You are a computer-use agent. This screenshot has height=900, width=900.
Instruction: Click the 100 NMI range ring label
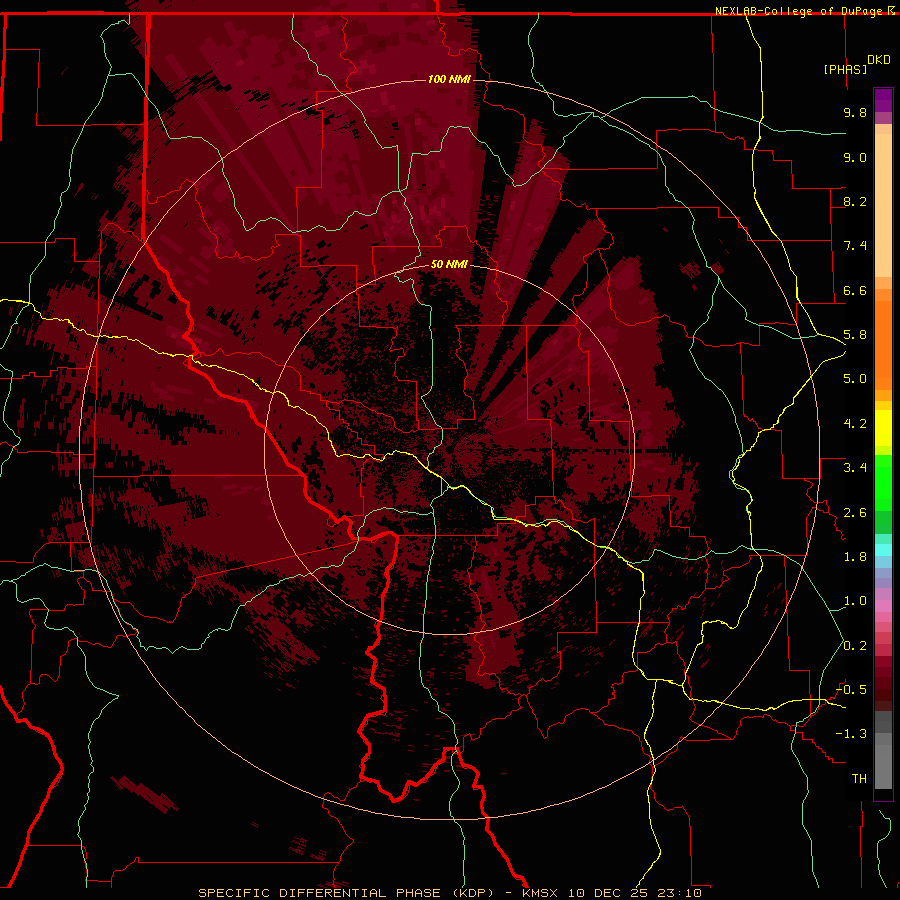pyautogui.click(x=449, y=79)
